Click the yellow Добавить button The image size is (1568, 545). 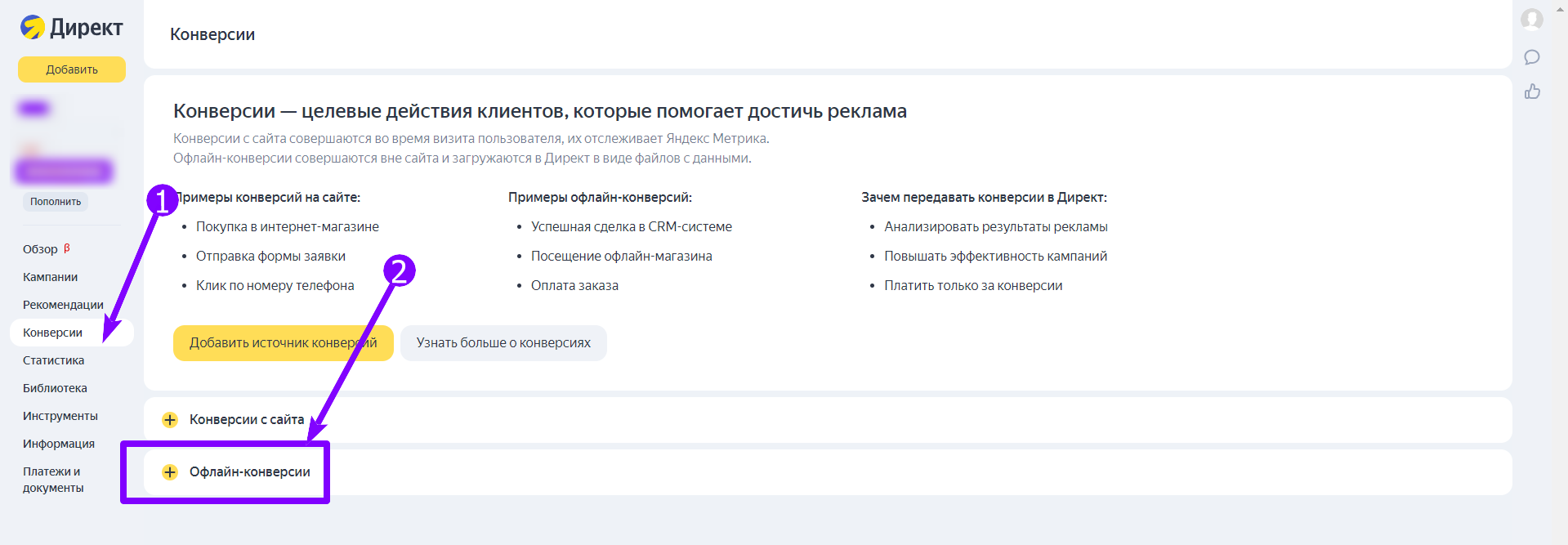click(72, 69)
